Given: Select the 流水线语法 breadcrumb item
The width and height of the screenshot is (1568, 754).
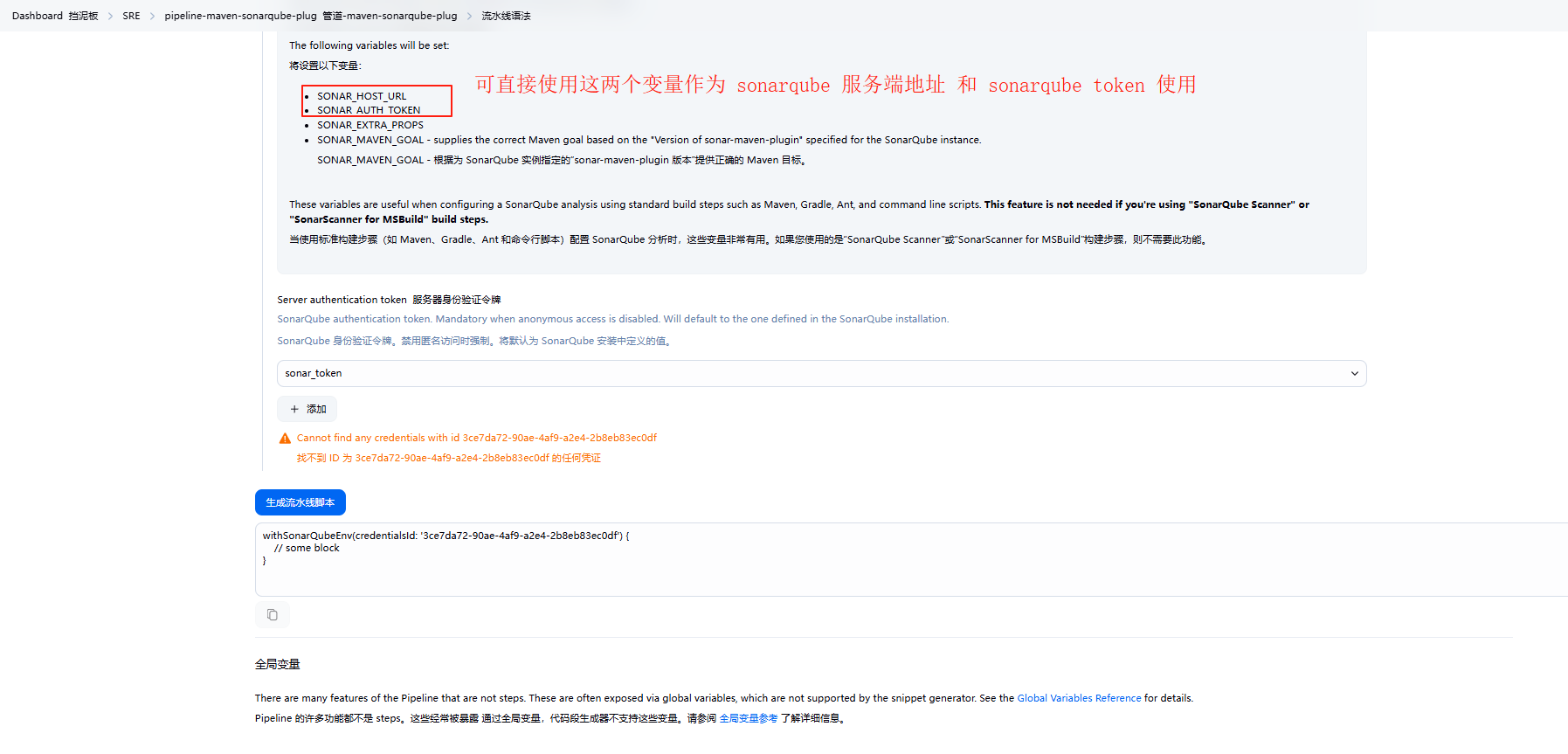Looking at the screenshot, I should coord(506,16).
